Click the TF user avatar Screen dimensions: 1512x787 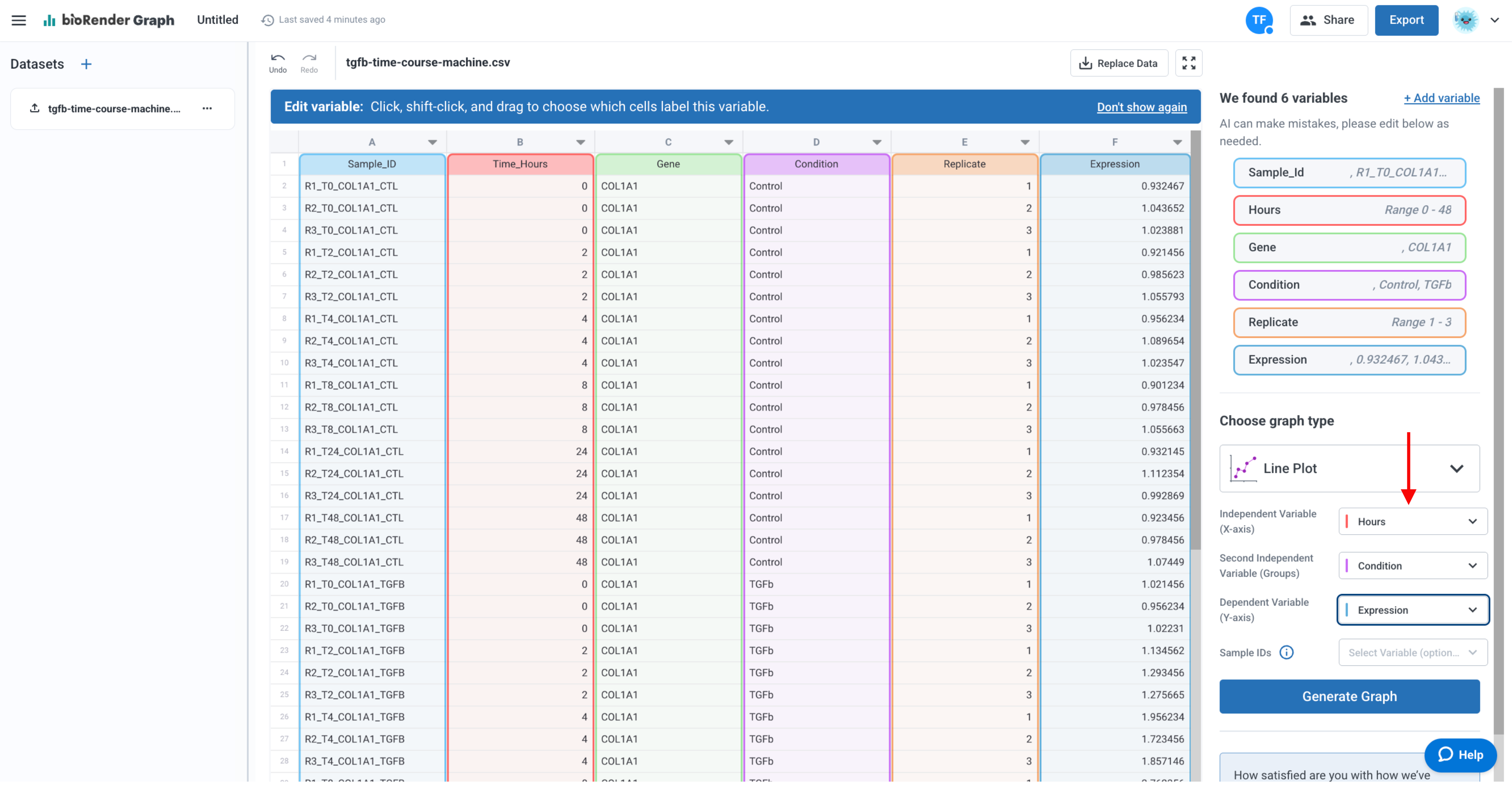pos(1258,20)
